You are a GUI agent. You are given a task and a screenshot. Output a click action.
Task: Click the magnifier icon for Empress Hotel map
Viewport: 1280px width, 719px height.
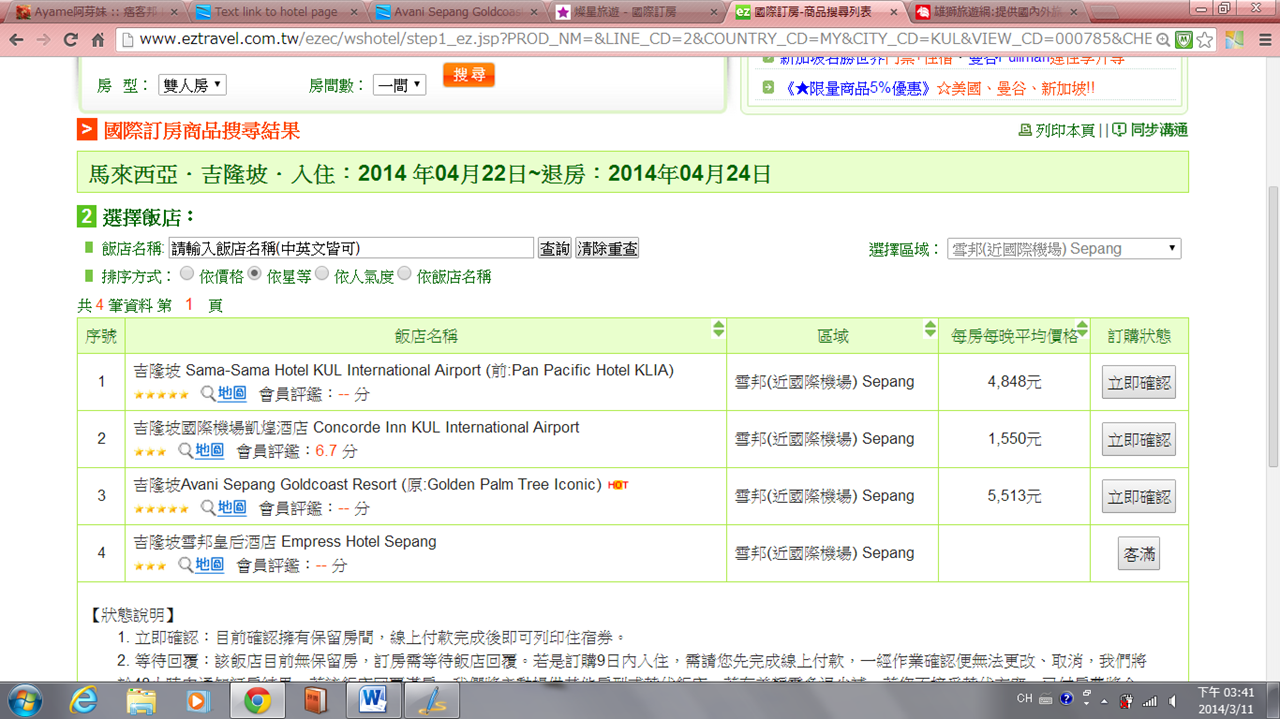click(185, 565)
